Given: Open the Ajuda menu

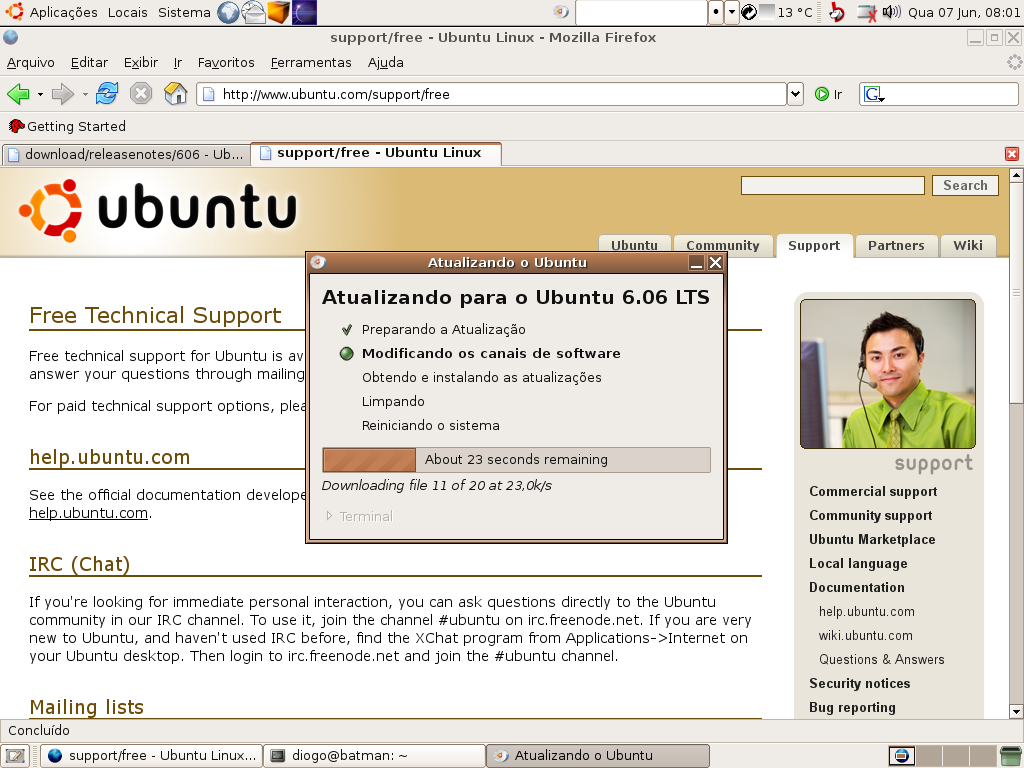Looking at the screenshot, I should coord(385,63).
